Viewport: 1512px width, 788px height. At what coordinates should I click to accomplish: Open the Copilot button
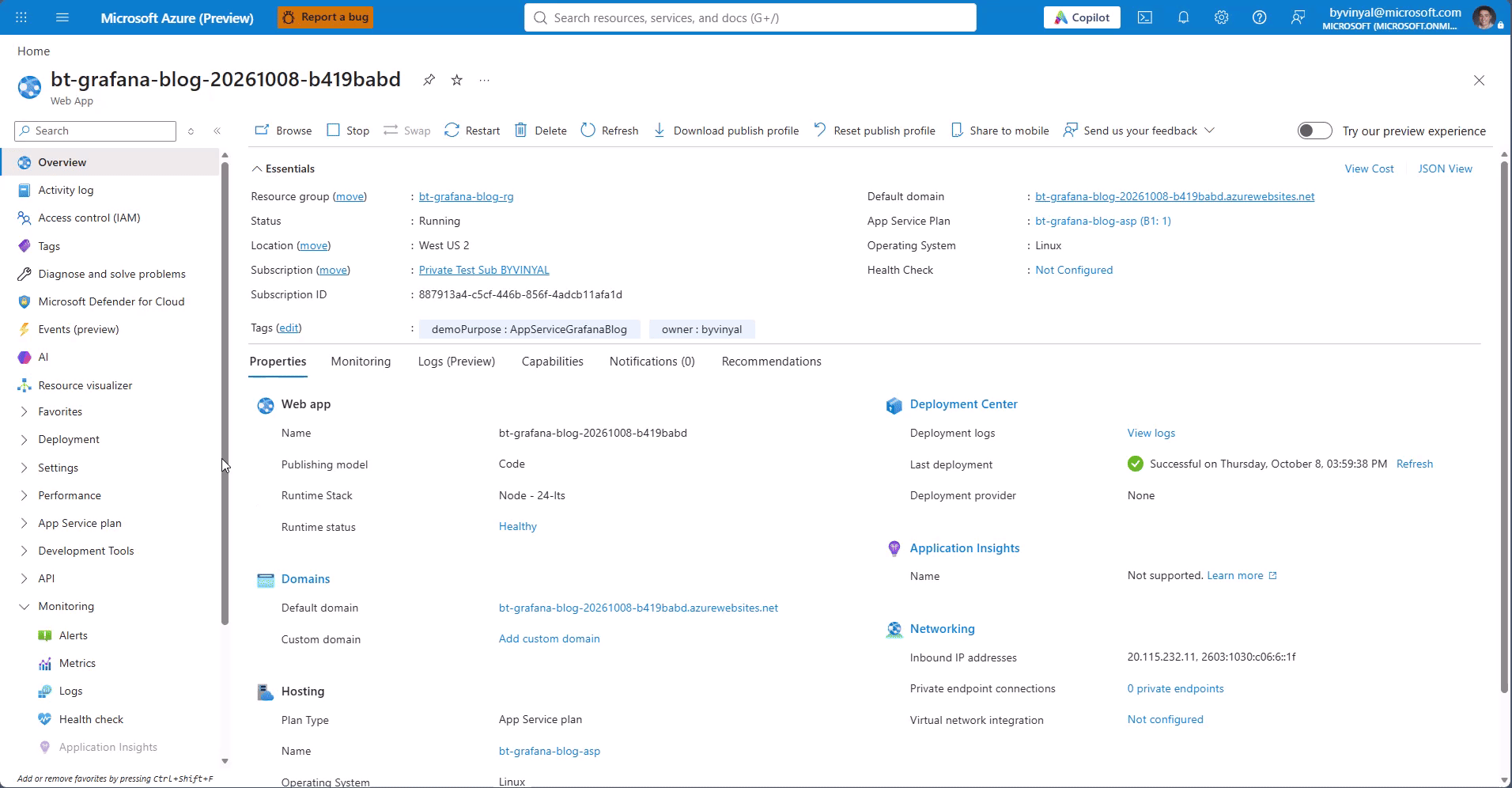[1082, 17]
